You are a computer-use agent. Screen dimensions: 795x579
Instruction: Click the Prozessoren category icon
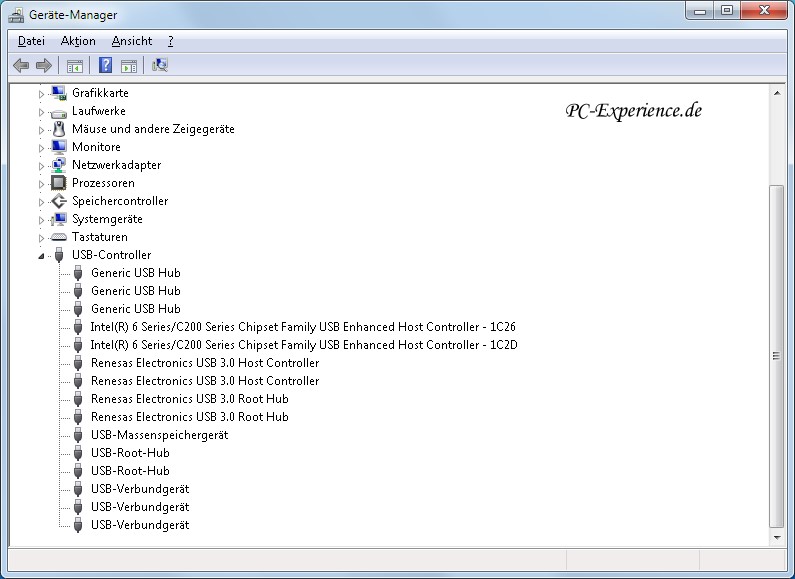58,183
